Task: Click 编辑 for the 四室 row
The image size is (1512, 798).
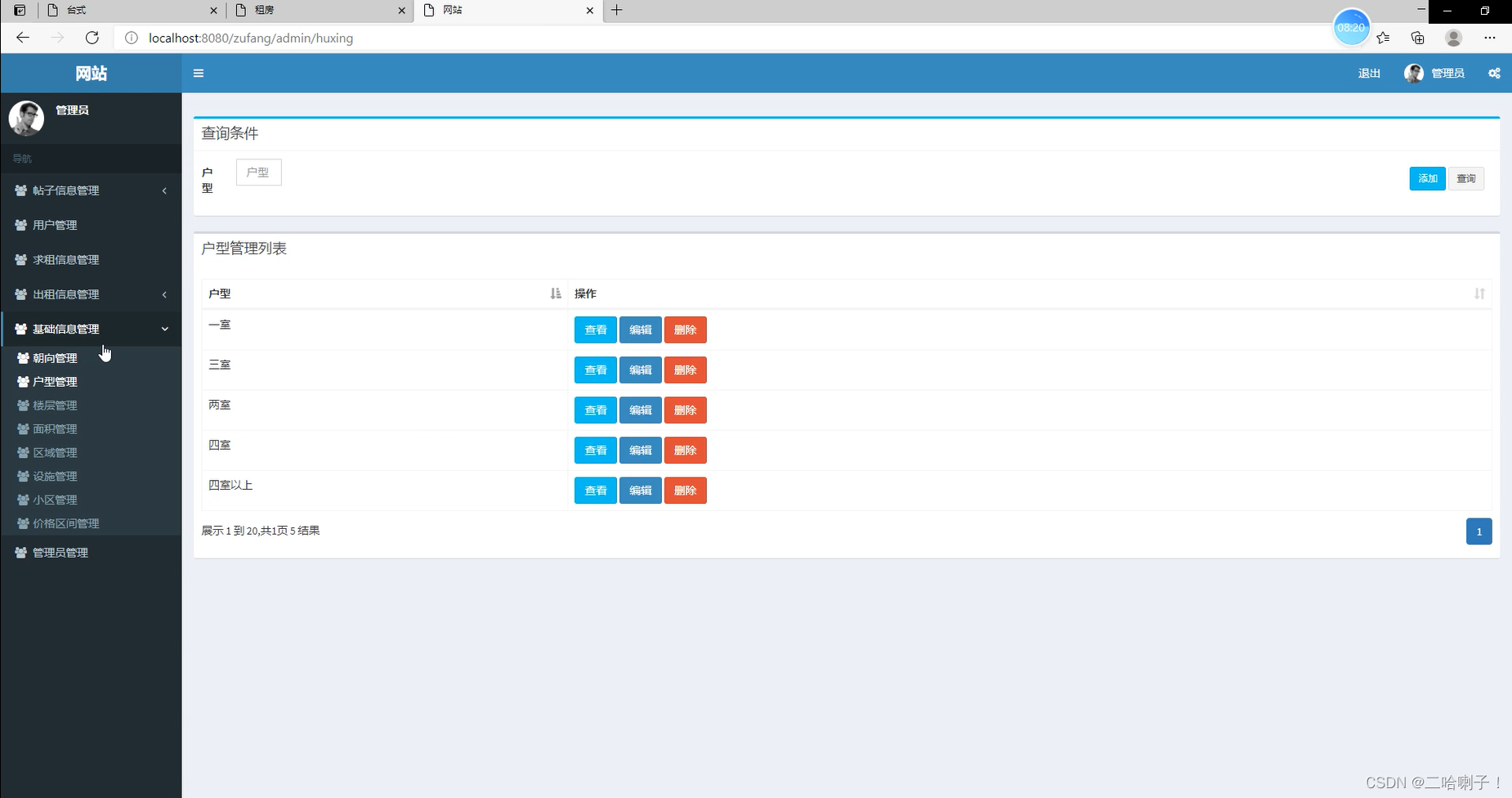Action: (641, 451)
